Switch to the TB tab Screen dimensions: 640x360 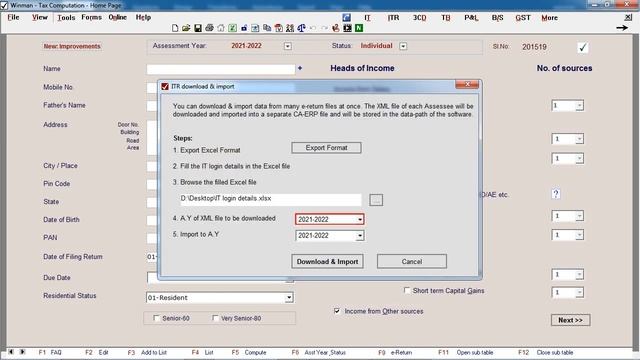(x=446, y=18)
